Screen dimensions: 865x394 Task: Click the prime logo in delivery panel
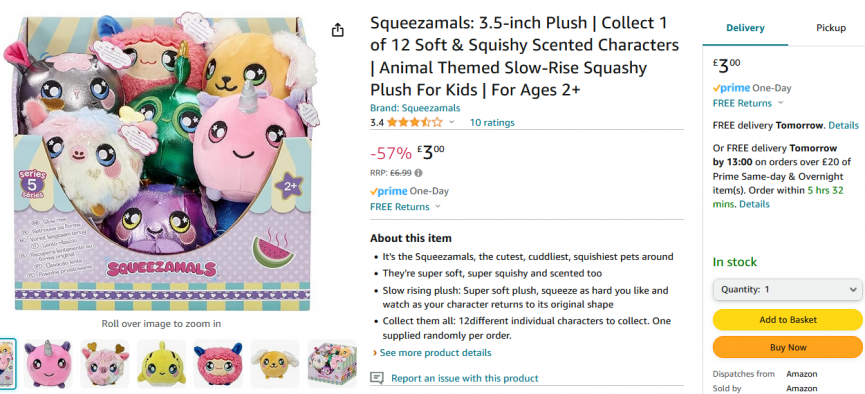tap(731, 88)
